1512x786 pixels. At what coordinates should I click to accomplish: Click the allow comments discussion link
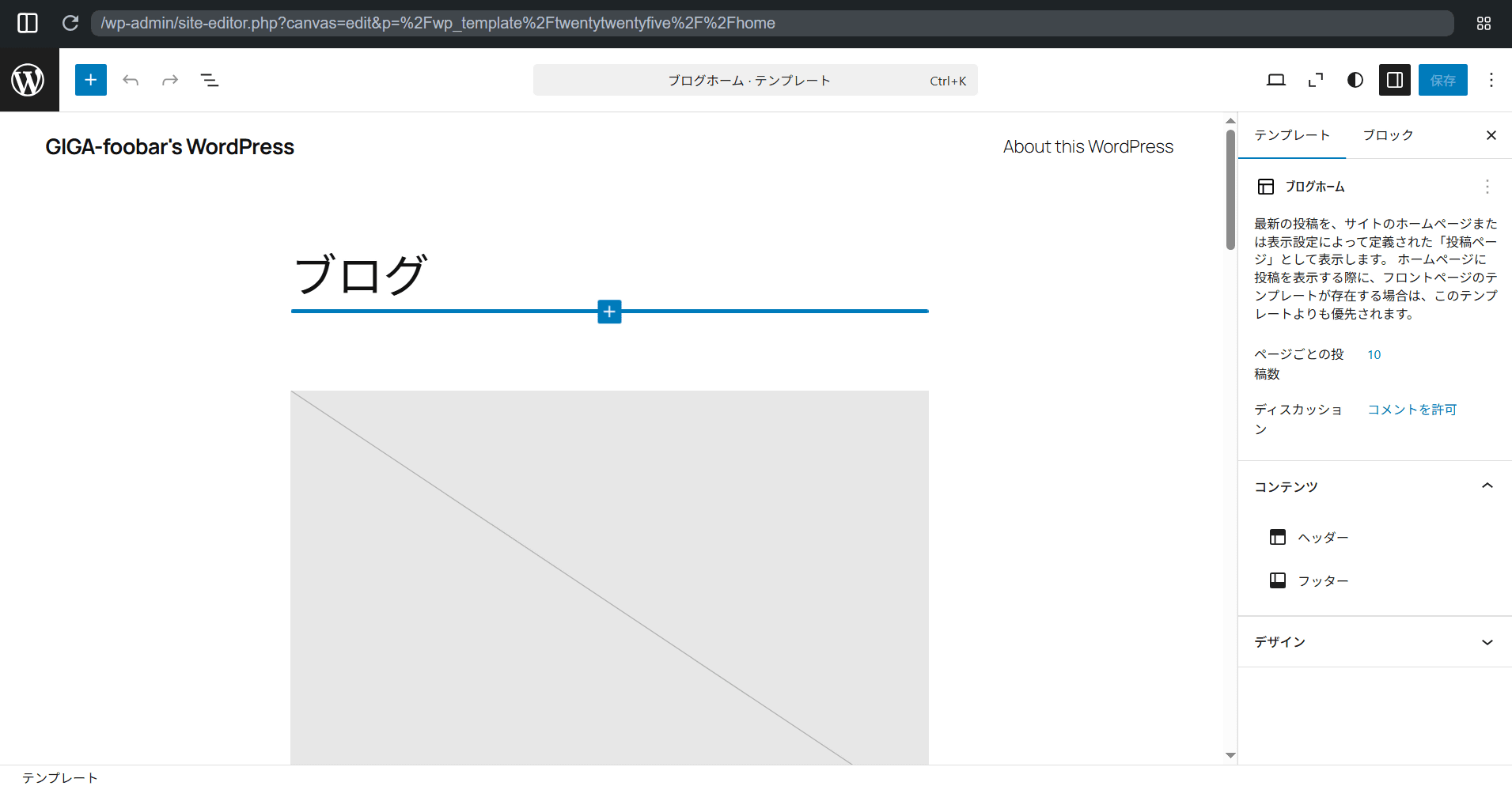coord(1412,410)
